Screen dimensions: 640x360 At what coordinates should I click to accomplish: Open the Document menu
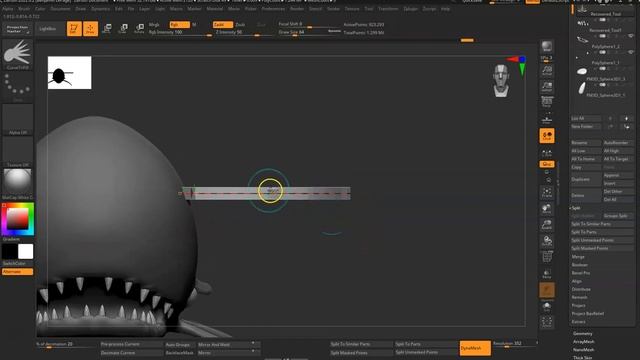tap(60, 9)
